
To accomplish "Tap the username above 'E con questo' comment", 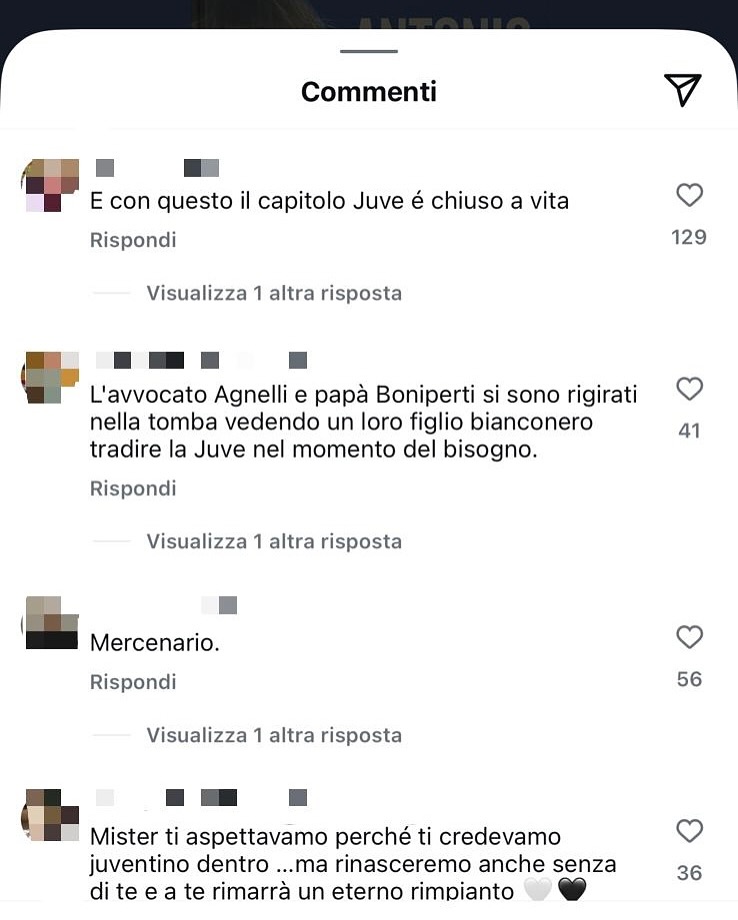I will pos(157,168).
